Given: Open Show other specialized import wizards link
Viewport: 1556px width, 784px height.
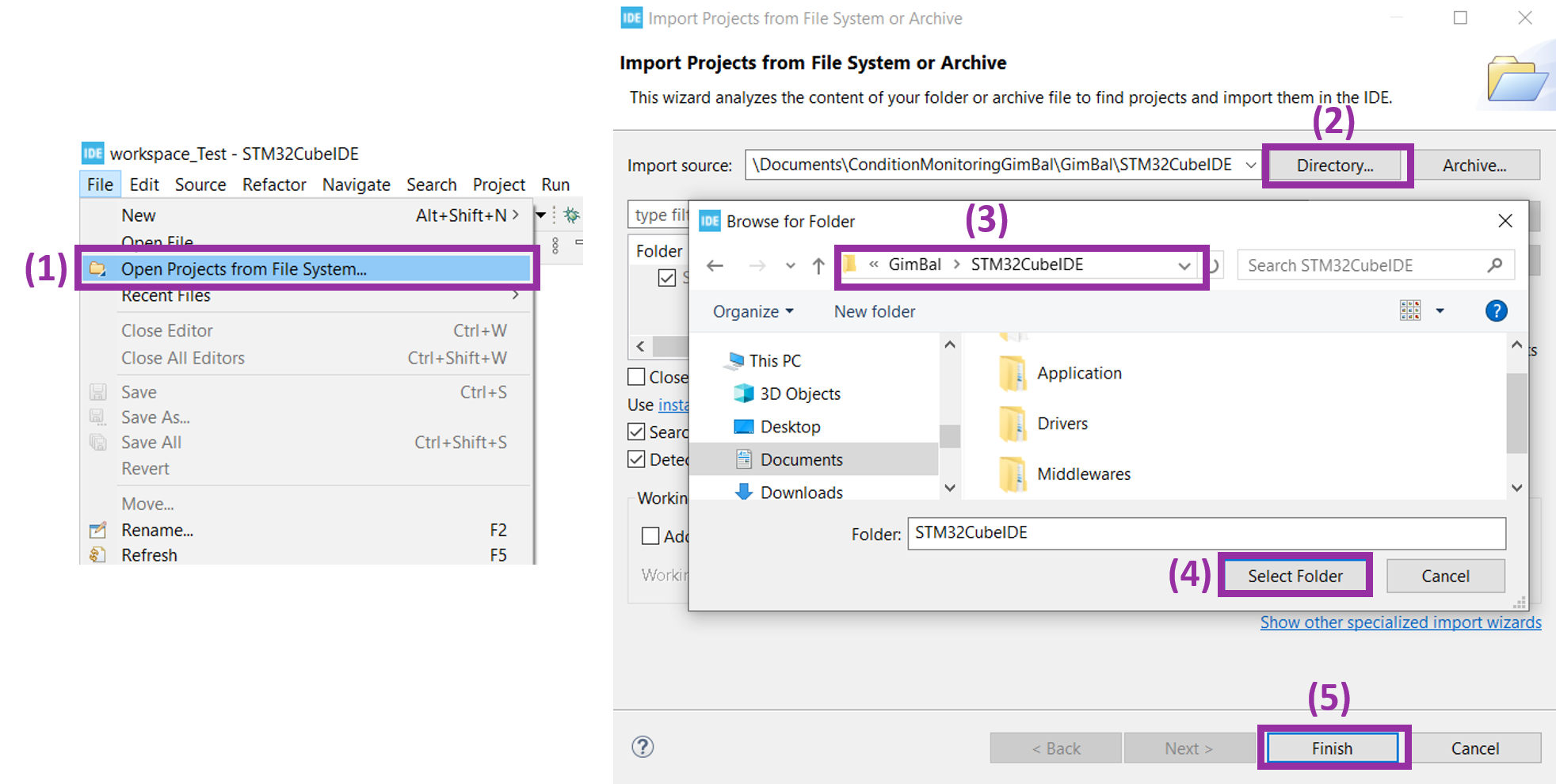Looking at the screenshot, I should pyautogui.click(x=1401, y=622).
